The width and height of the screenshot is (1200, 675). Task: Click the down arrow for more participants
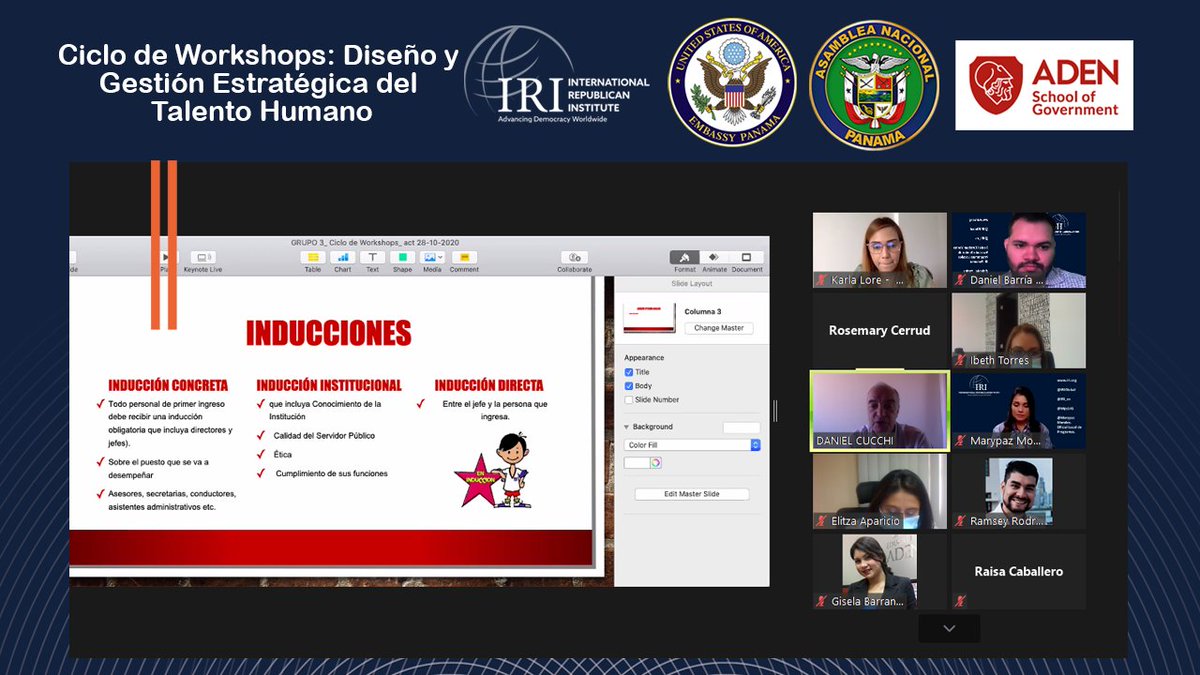(x=949, y=628)
